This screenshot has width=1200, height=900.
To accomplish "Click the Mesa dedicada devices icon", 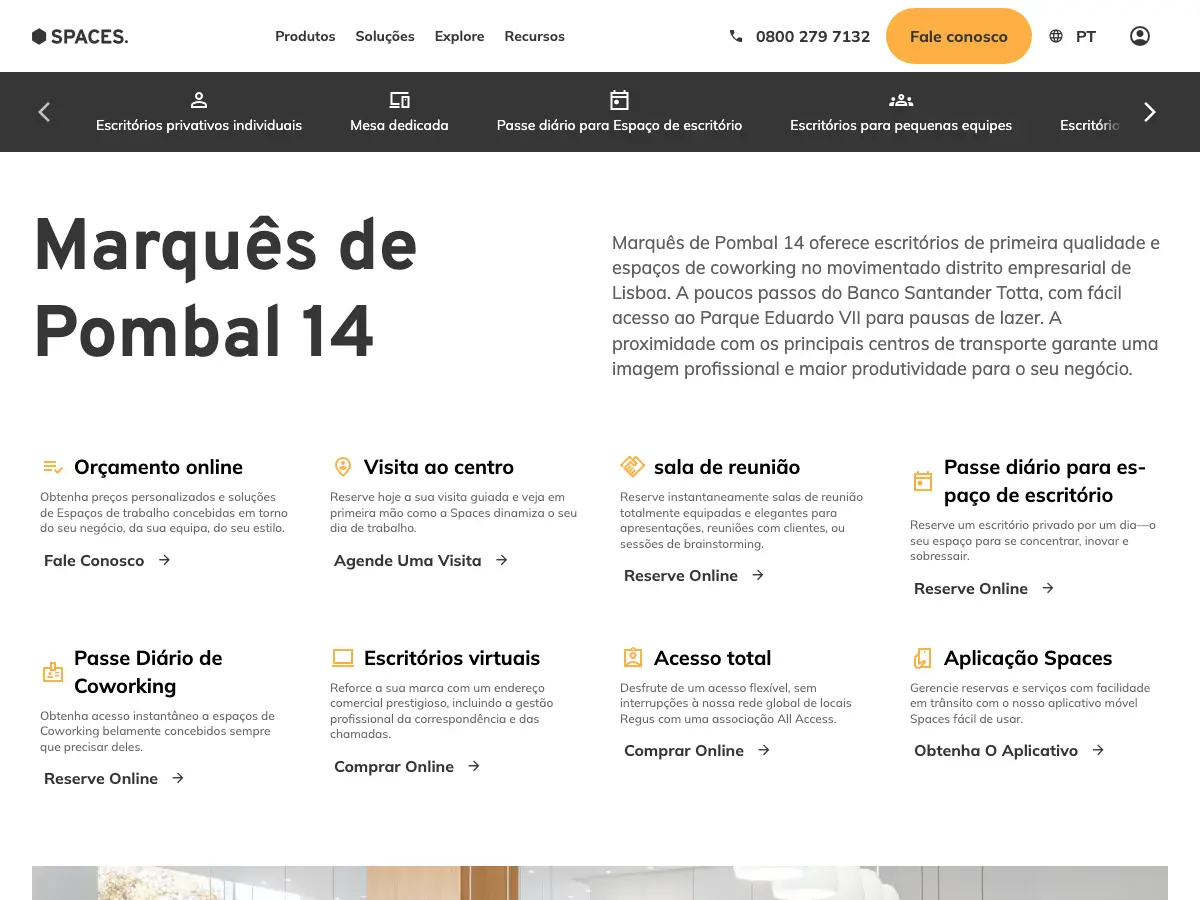I will 399,100.
